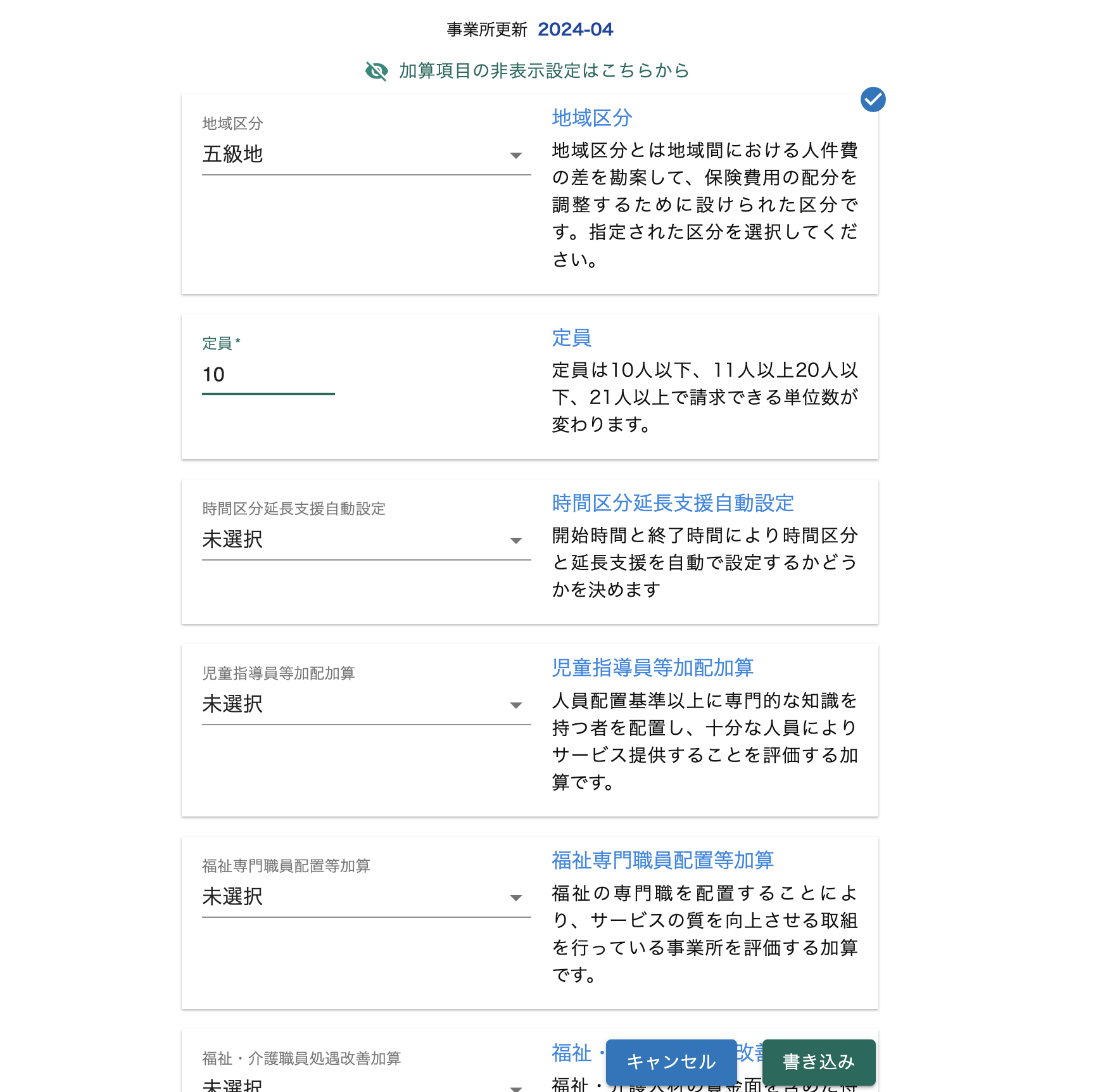Open the 地域区分 dropdown showing 五級地
The width and height of the screenshot is (1093, 1092).
(x=355, y=155)
